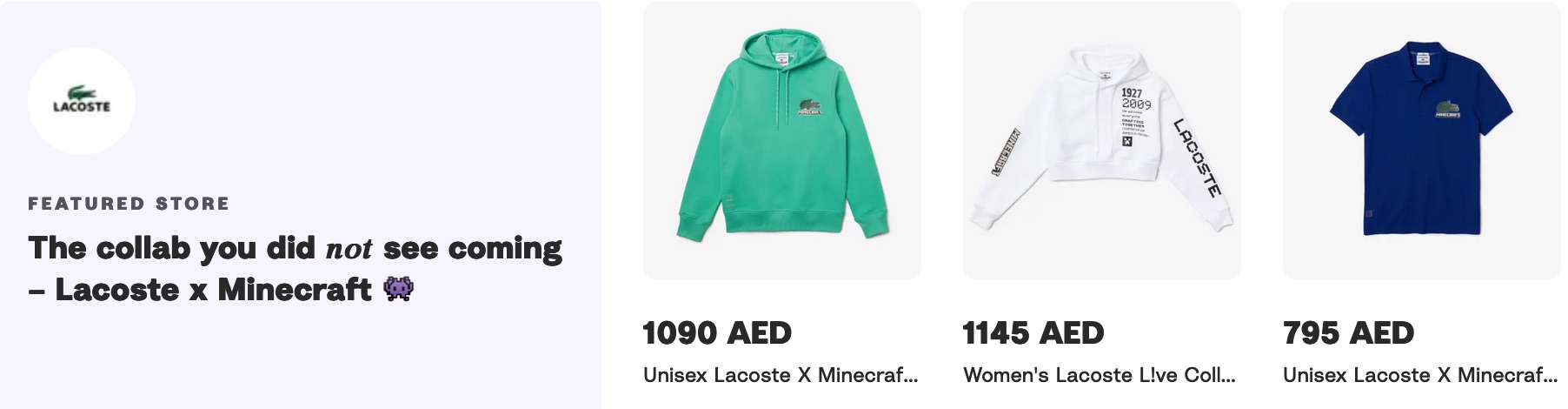
Task: Click the Lacoste crocodile logo circle
Action: 82,101
